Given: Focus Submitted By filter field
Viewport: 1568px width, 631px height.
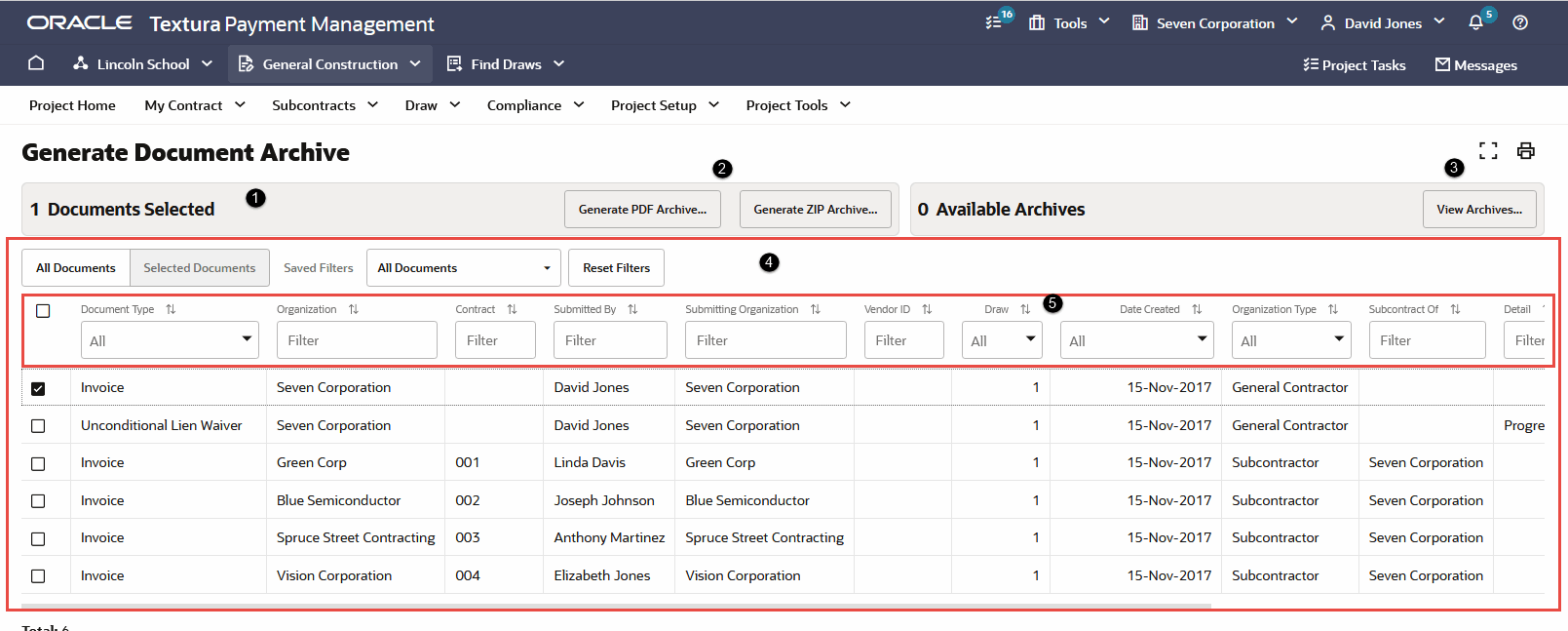Looking at the screenshot, I should 610,340.
